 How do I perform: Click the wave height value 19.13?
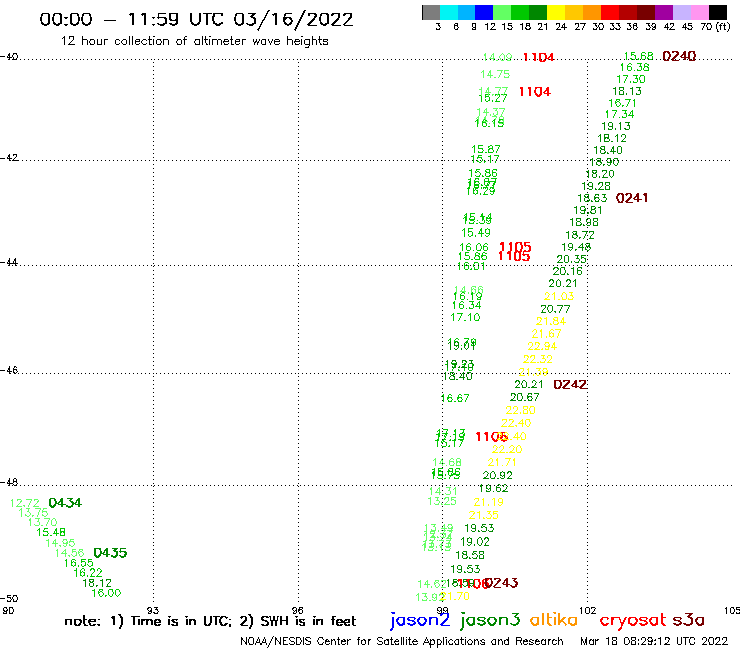pyautogui.click(x=616, y=126)
